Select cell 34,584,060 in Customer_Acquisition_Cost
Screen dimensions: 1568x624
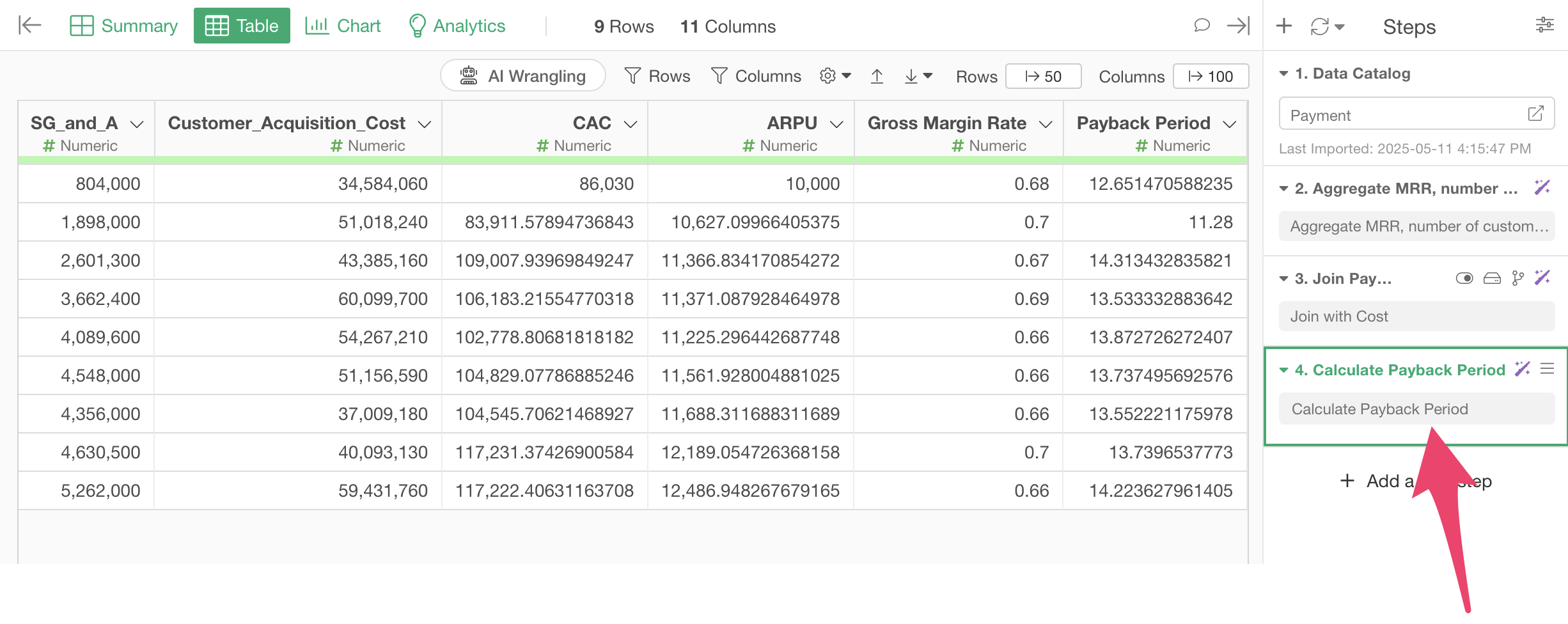(298, 184)
